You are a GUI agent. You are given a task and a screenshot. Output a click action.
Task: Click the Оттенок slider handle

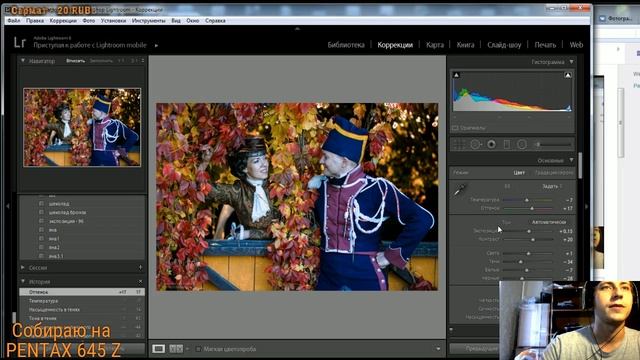point(532,209)
